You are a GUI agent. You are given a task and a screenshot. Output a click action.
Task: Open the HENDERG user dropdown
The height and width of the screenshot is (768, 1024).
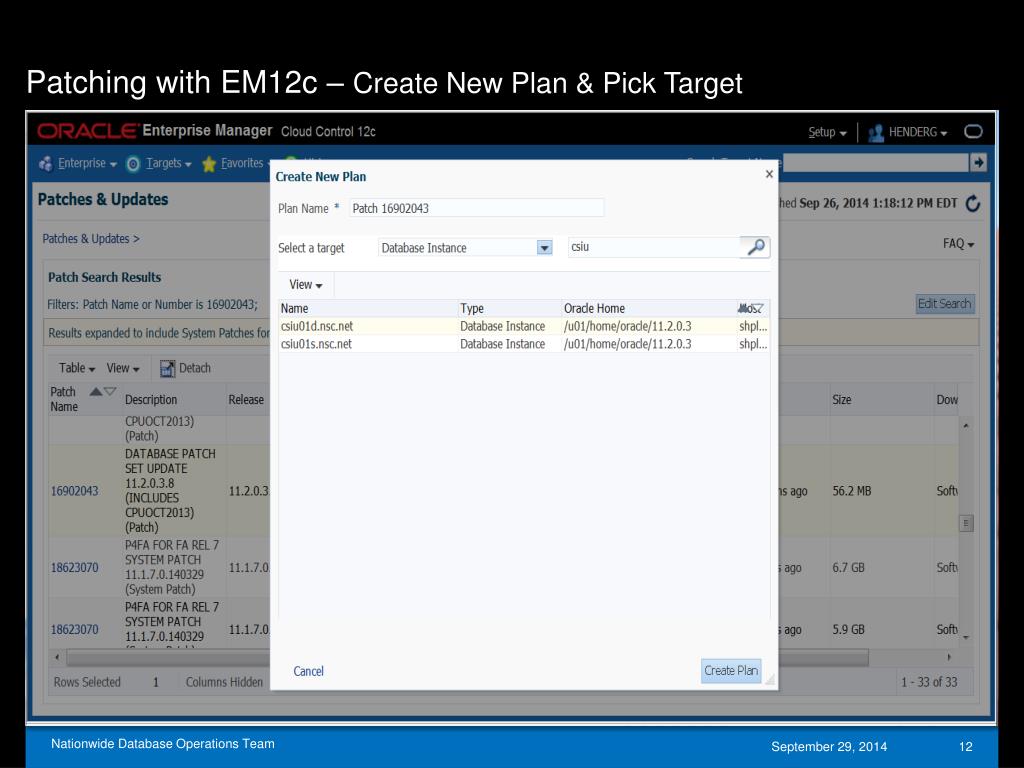click(x=918, y=133)
